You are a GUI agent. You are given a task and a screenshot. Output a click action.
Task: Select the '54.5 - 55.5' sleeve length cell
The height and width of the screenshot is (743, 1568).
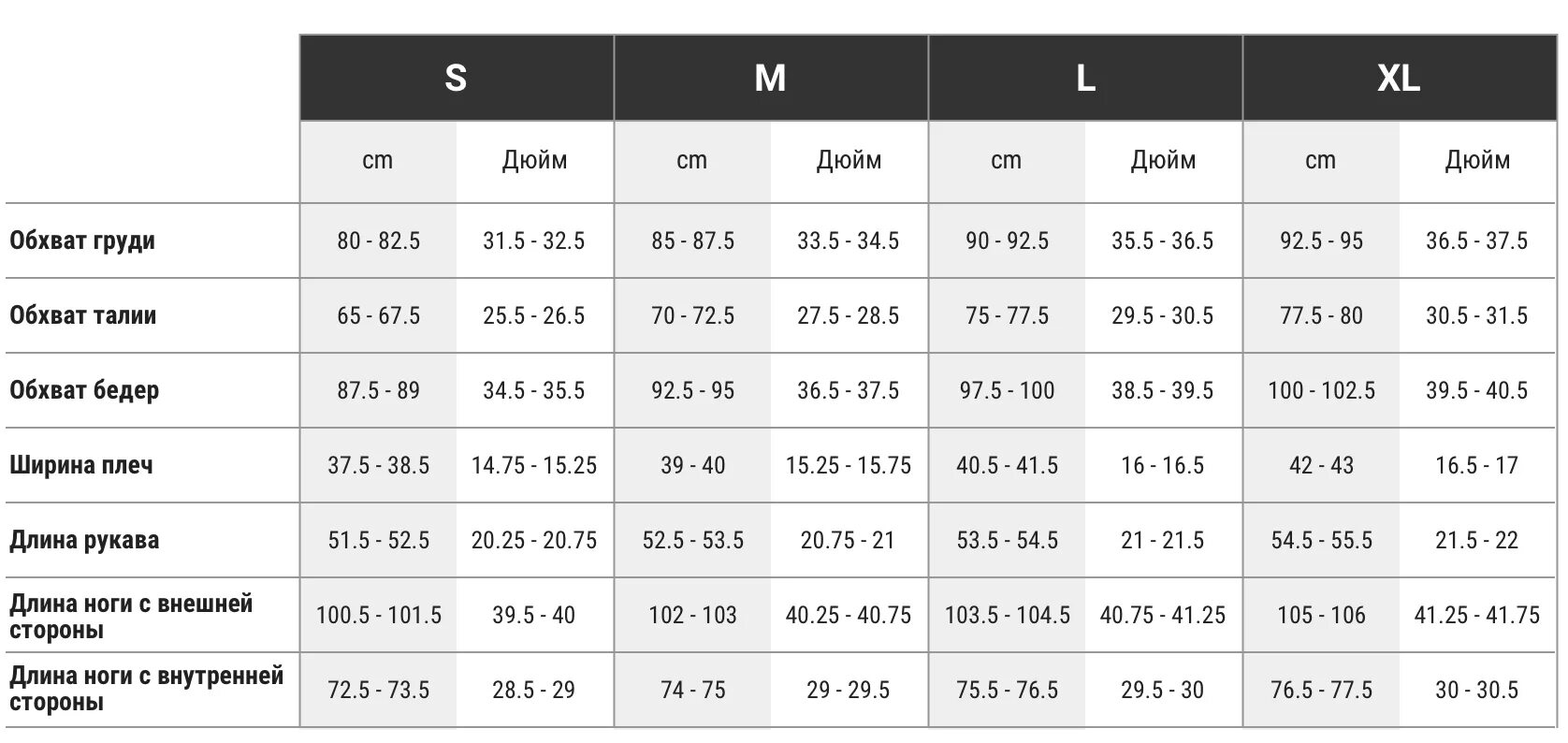pos(1321,541)
